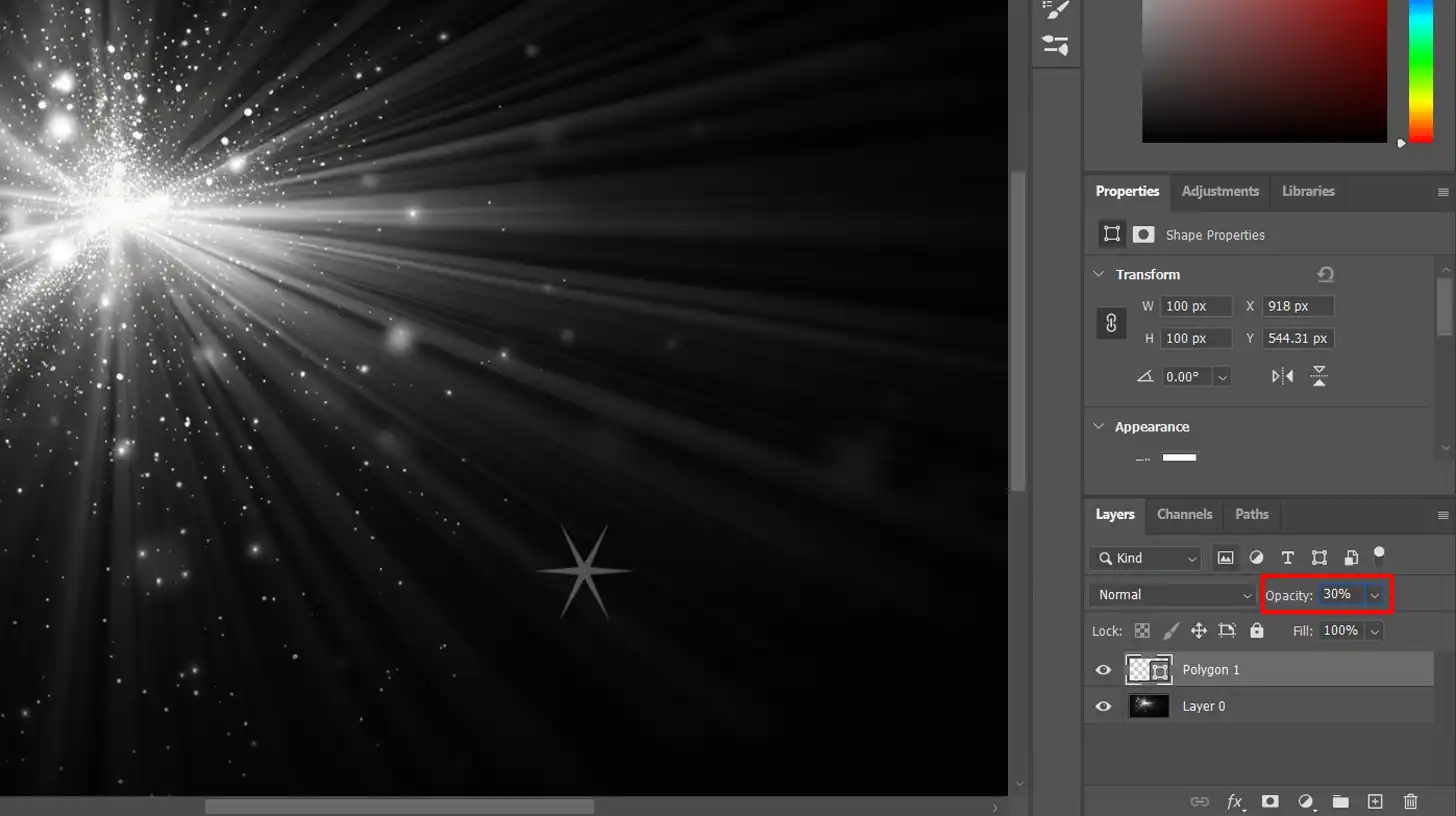
Task: Add a layer mask
Action: pos(1270,801)
